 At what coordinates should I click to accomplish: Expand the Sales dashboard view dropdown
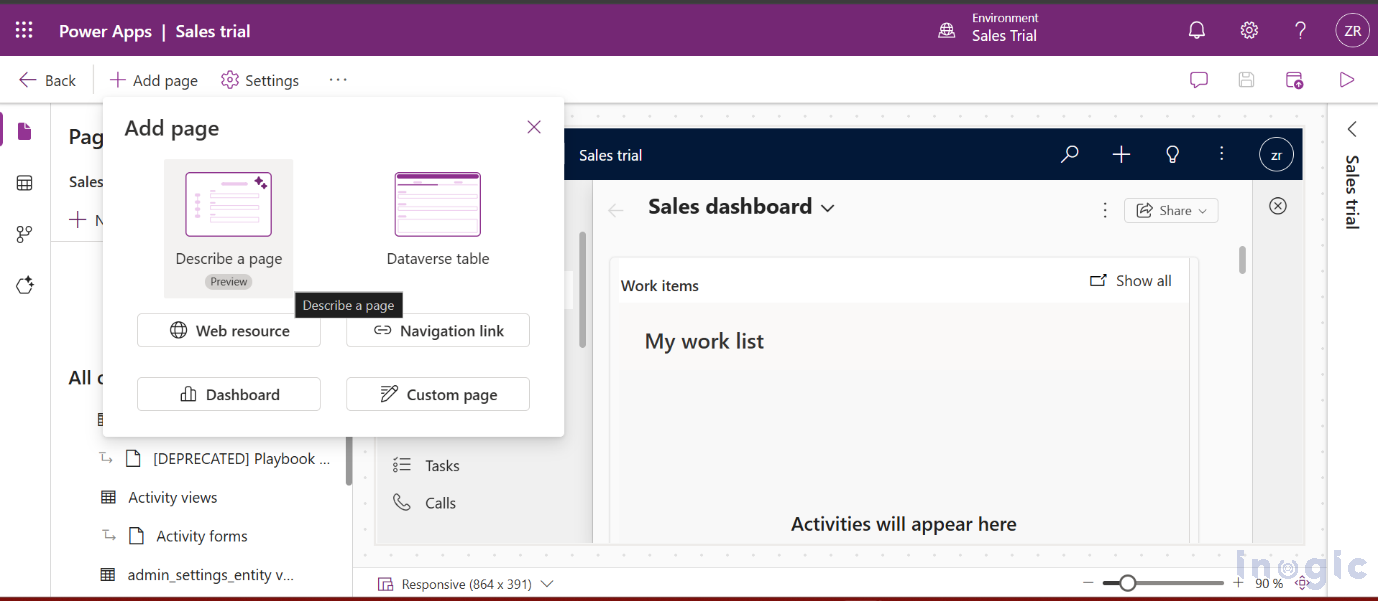coord(827,207)
